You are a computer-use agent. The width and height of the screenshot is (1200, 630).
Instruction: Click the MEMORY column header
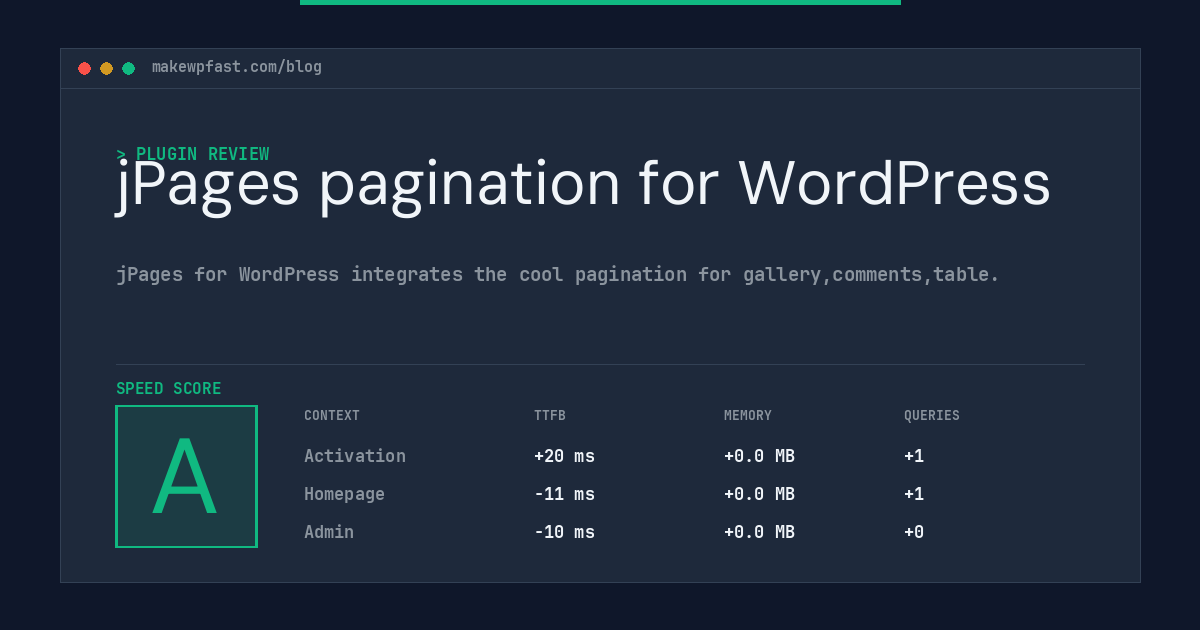[748, 416]
